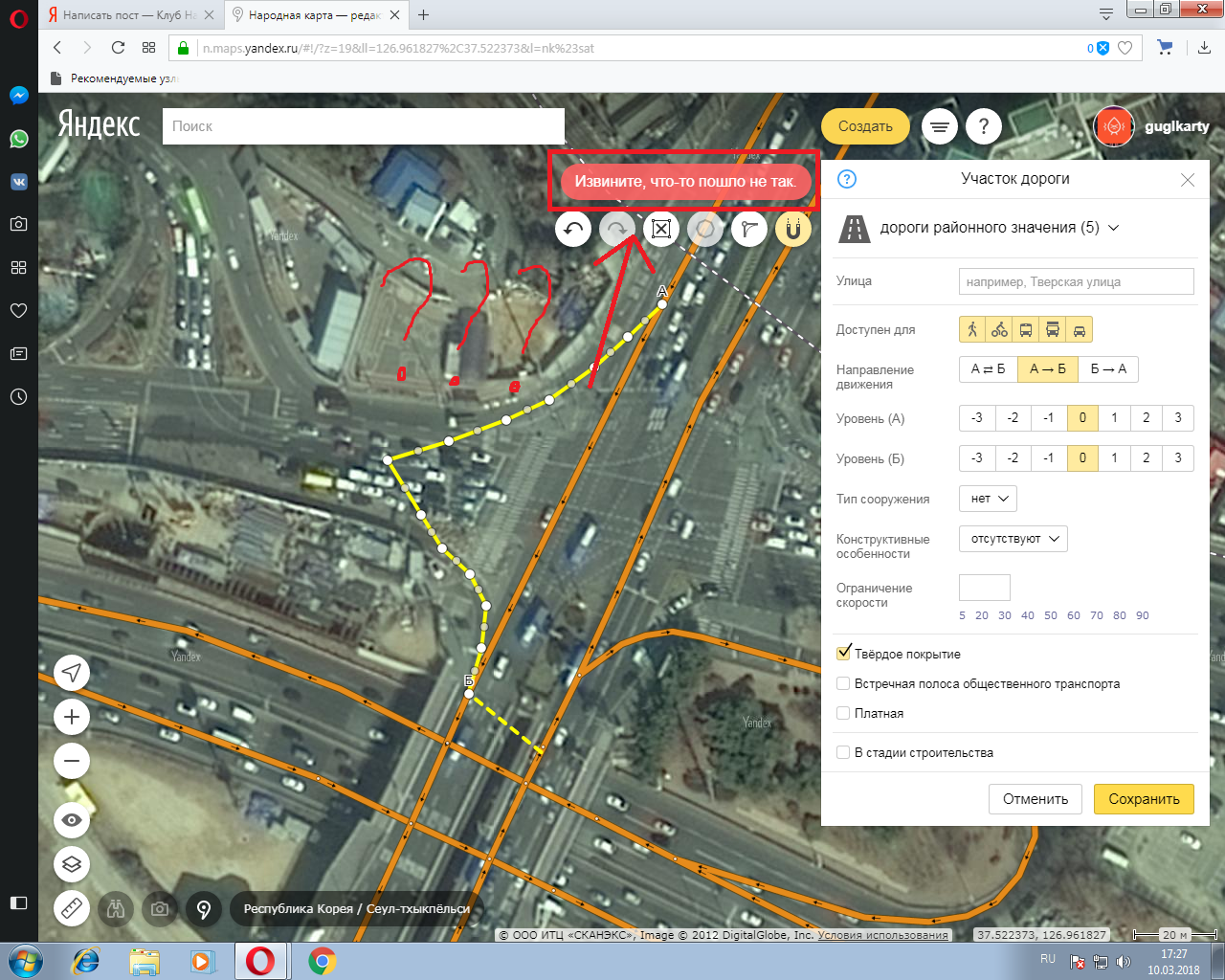The height and width of the screenshot is (980, 1225).
Task: Switch to the Народная карта browser tab
Action: 315,15
